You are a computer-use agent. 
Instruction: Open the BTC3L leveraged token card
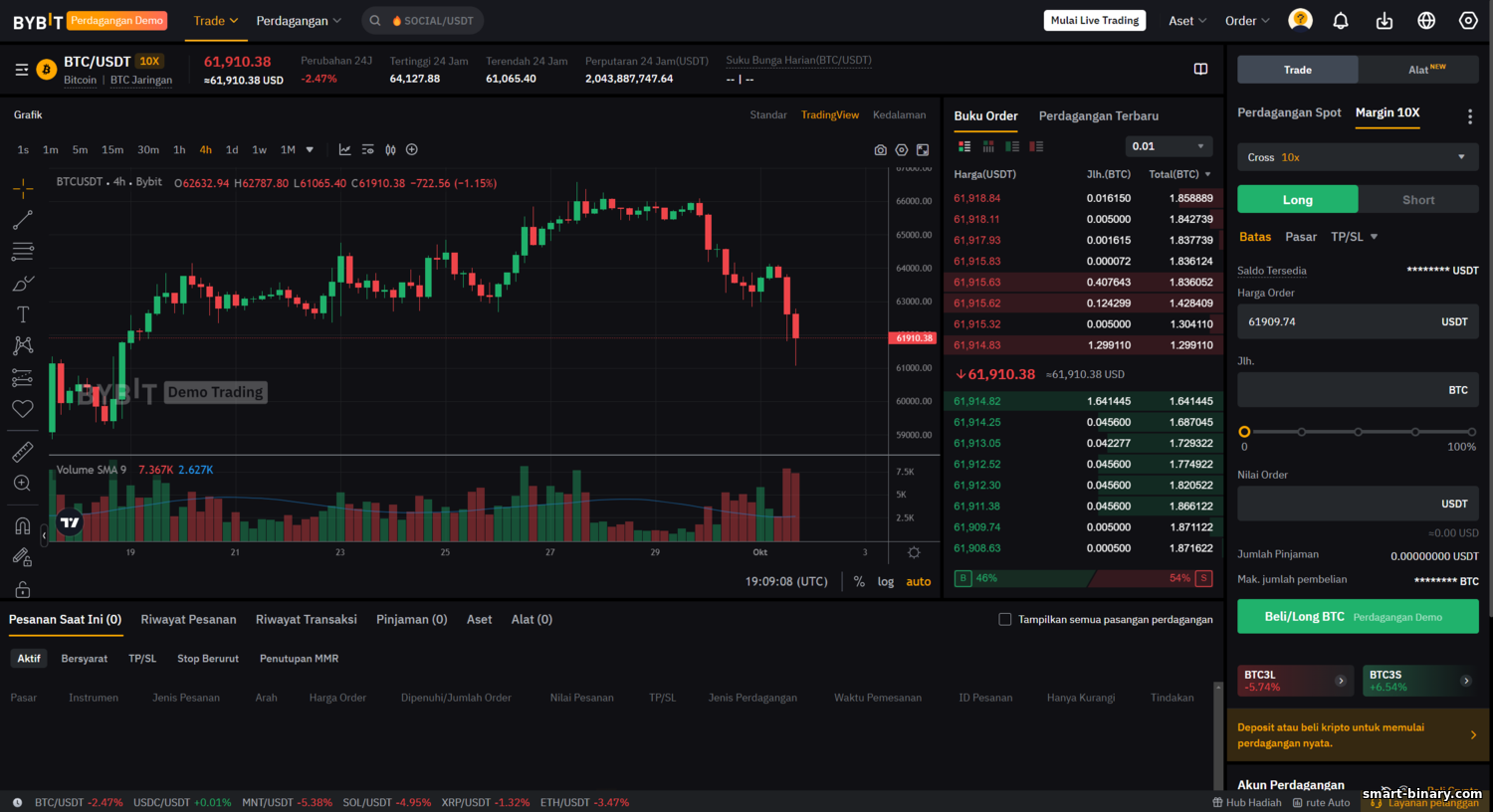point(1295,681)
